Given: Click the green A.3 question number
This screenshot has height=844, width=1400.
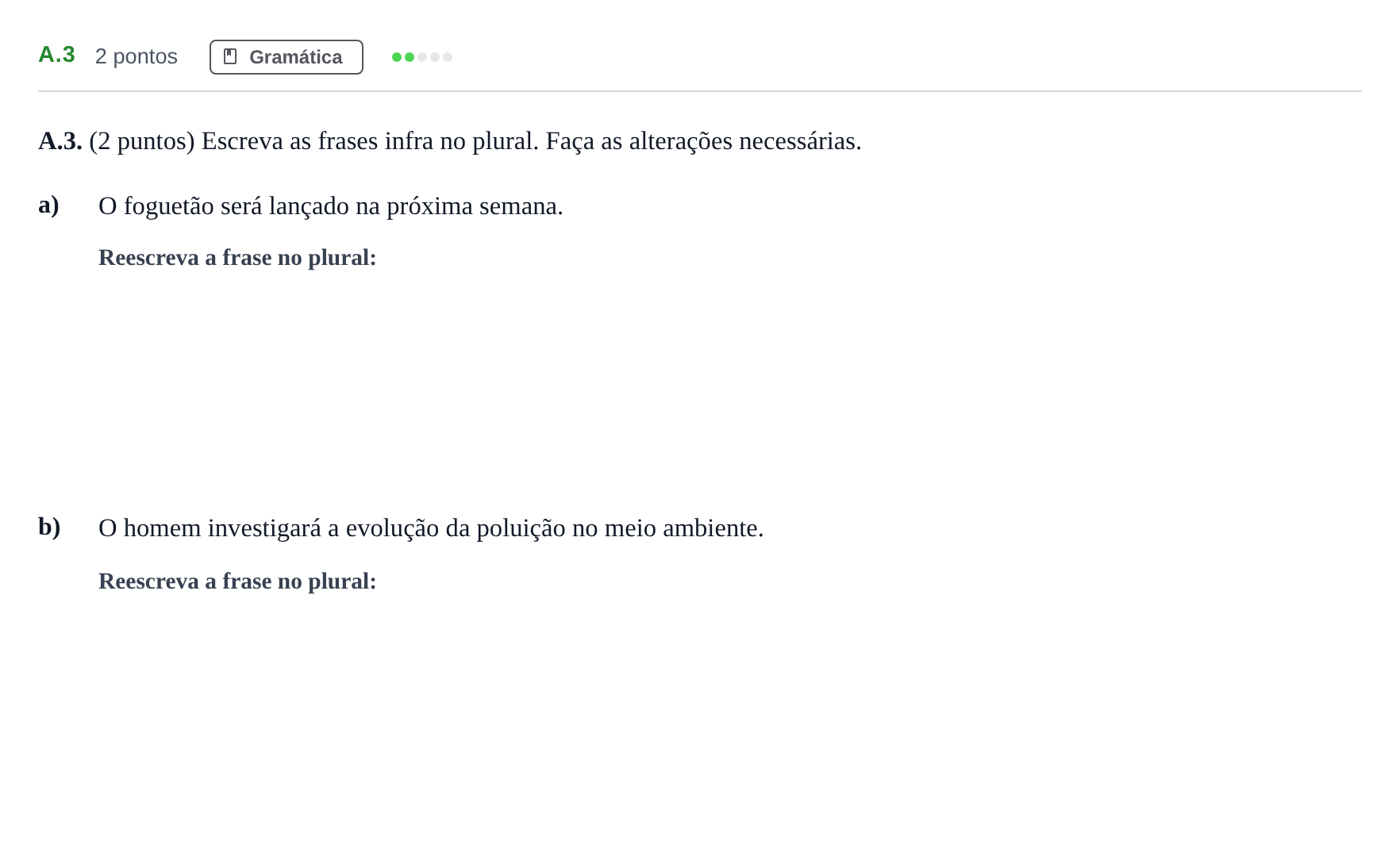Looking at the screenshot, I should point(56,55).
